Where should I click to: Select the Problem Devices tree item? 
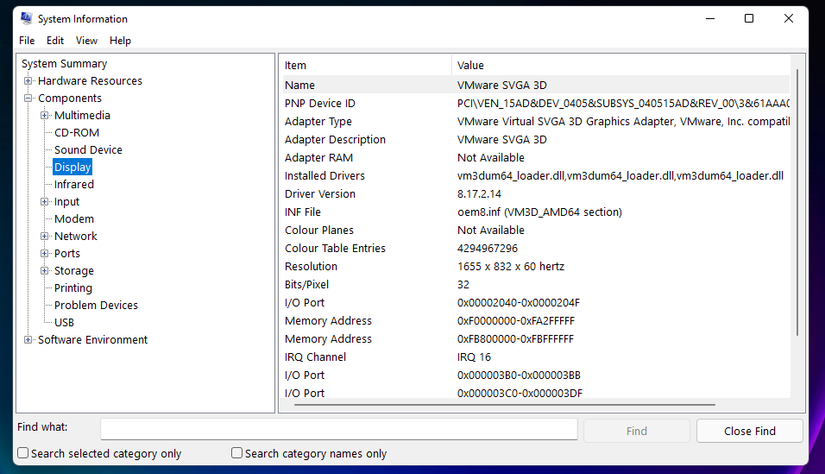pos(96,305)
